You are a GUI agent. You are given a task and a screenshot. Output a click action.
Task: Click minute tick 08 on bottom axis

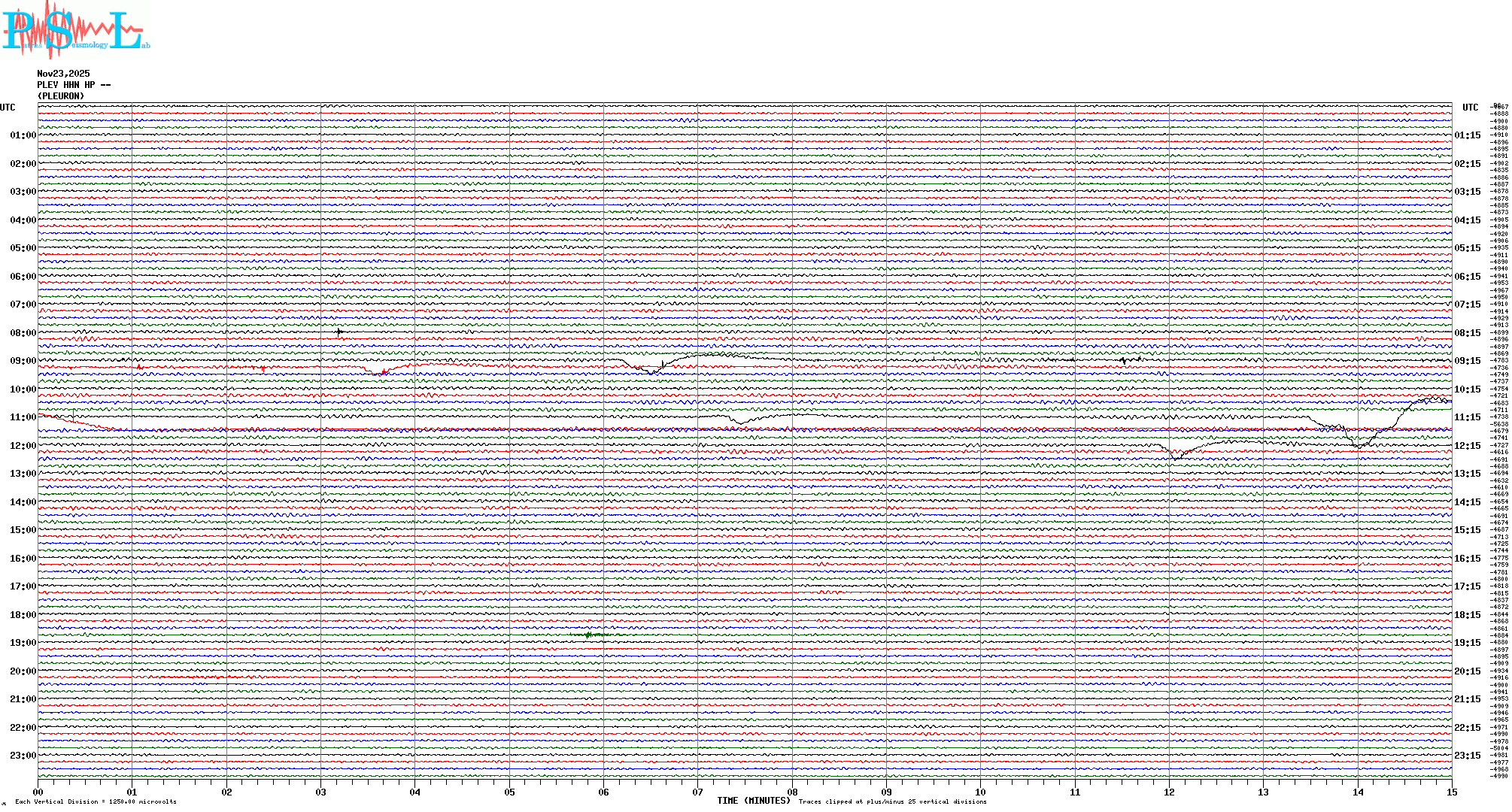point(792,792)
